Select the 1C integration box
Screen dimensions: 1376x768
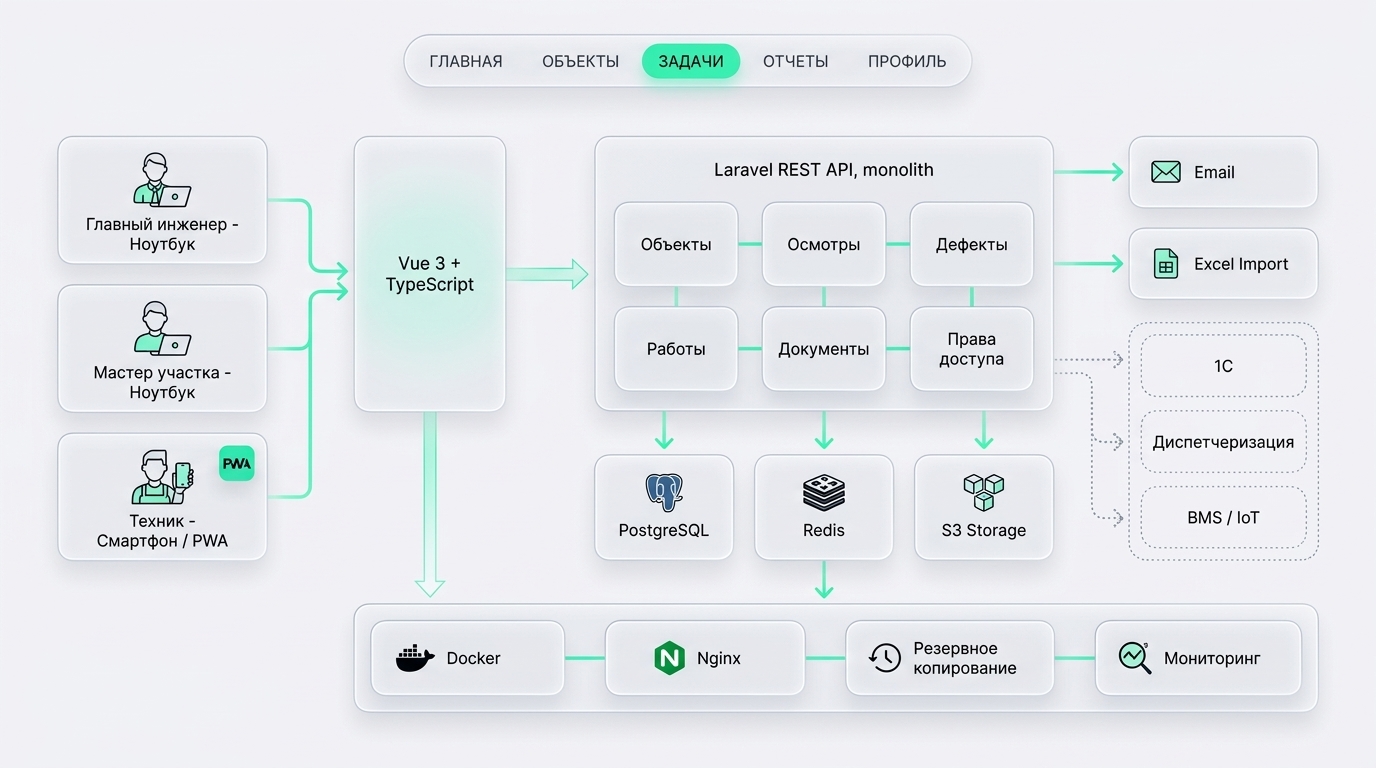pyautogui.click(x=1223, y=366)
